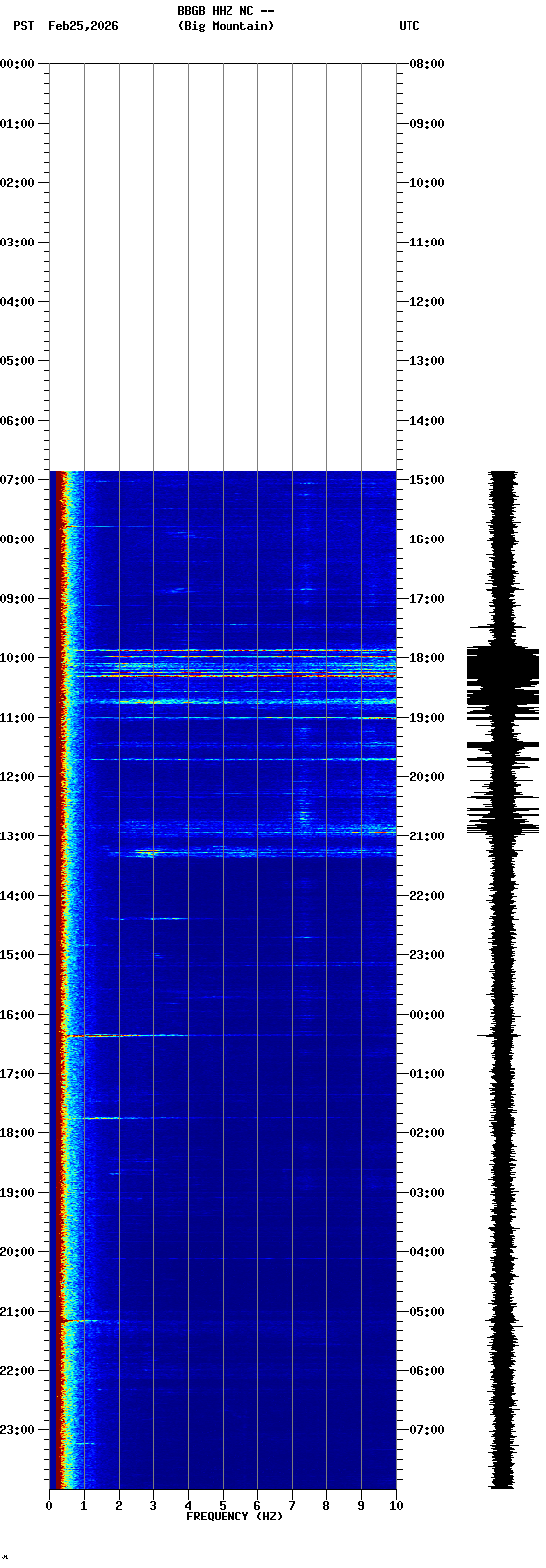Pick the 05:00 label on PST axis

(x=18, y=361)
